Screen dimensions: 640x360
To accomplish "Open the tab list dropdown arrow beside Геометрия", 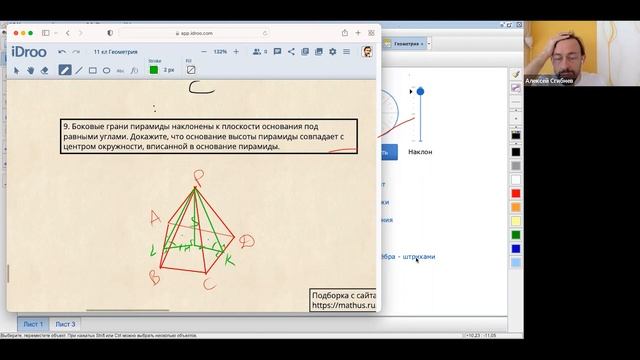I will coord(429,44).
